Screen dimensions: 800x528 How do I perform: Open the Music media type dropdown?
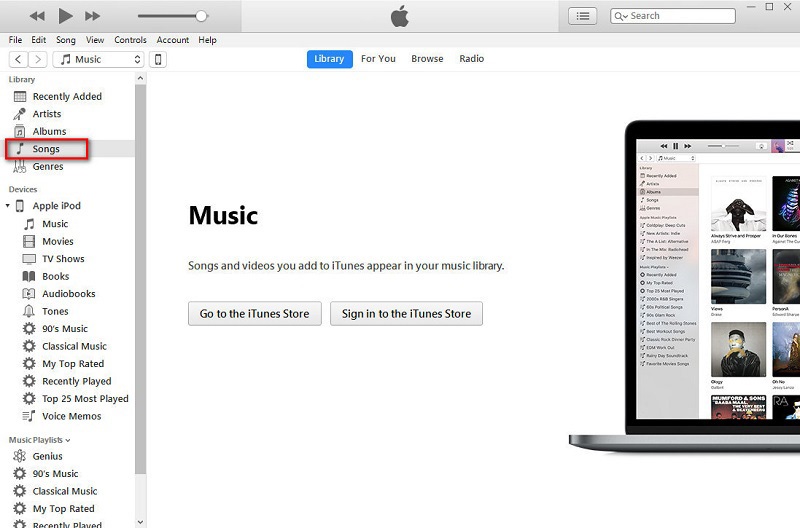98,59
